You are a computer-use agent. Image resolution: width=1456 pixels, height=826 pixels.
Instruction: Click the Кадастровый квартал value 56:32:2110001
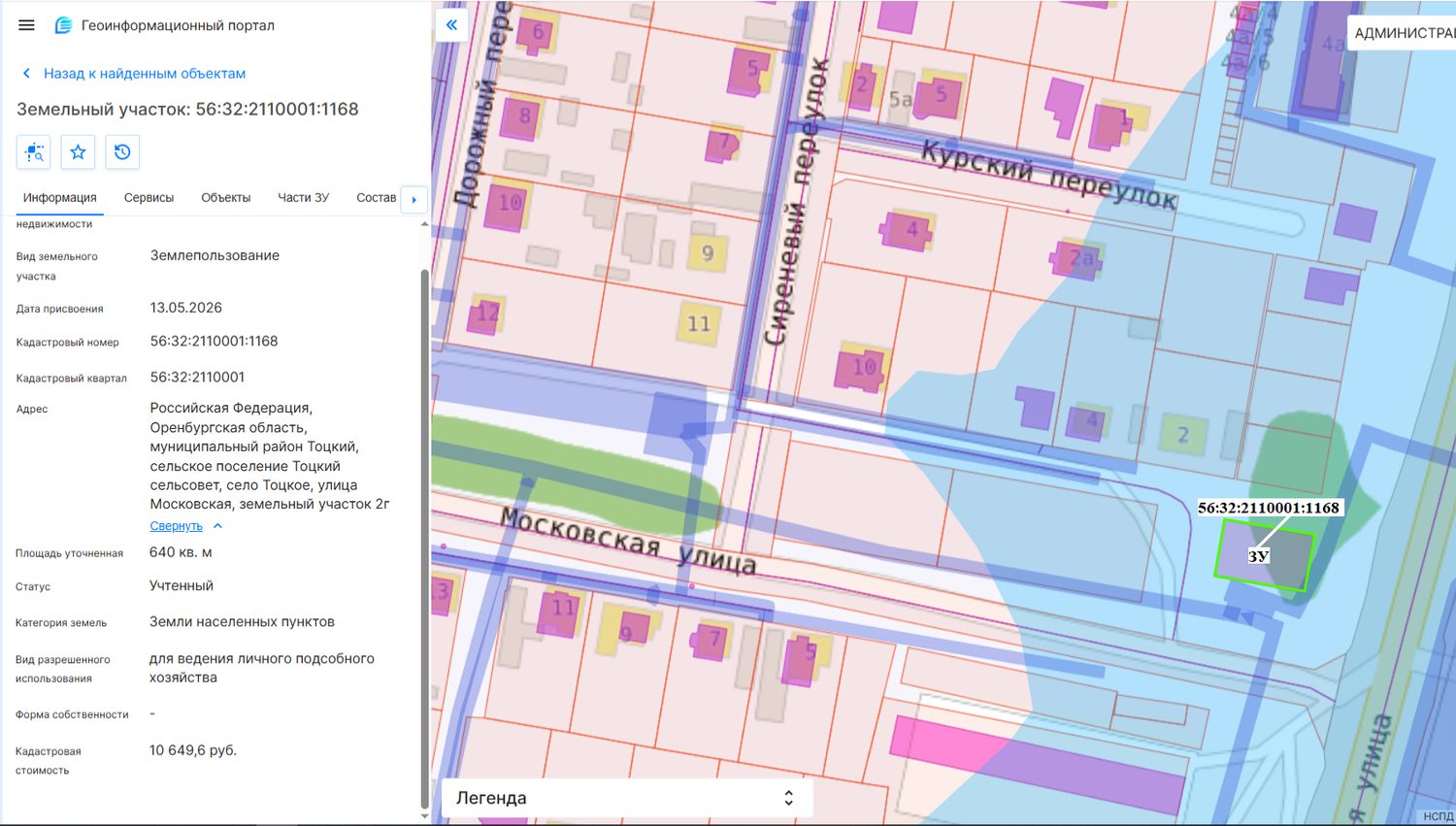point(197,377)
